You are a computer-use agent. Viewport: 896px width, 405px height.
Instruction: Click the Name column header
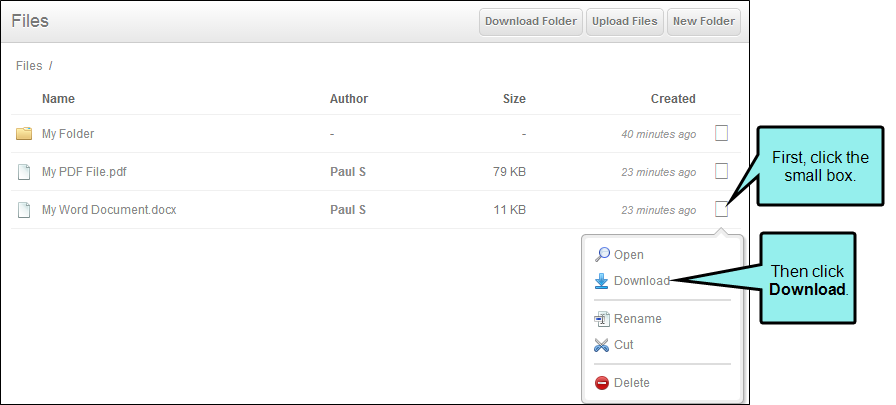click(x=58, y=99)
